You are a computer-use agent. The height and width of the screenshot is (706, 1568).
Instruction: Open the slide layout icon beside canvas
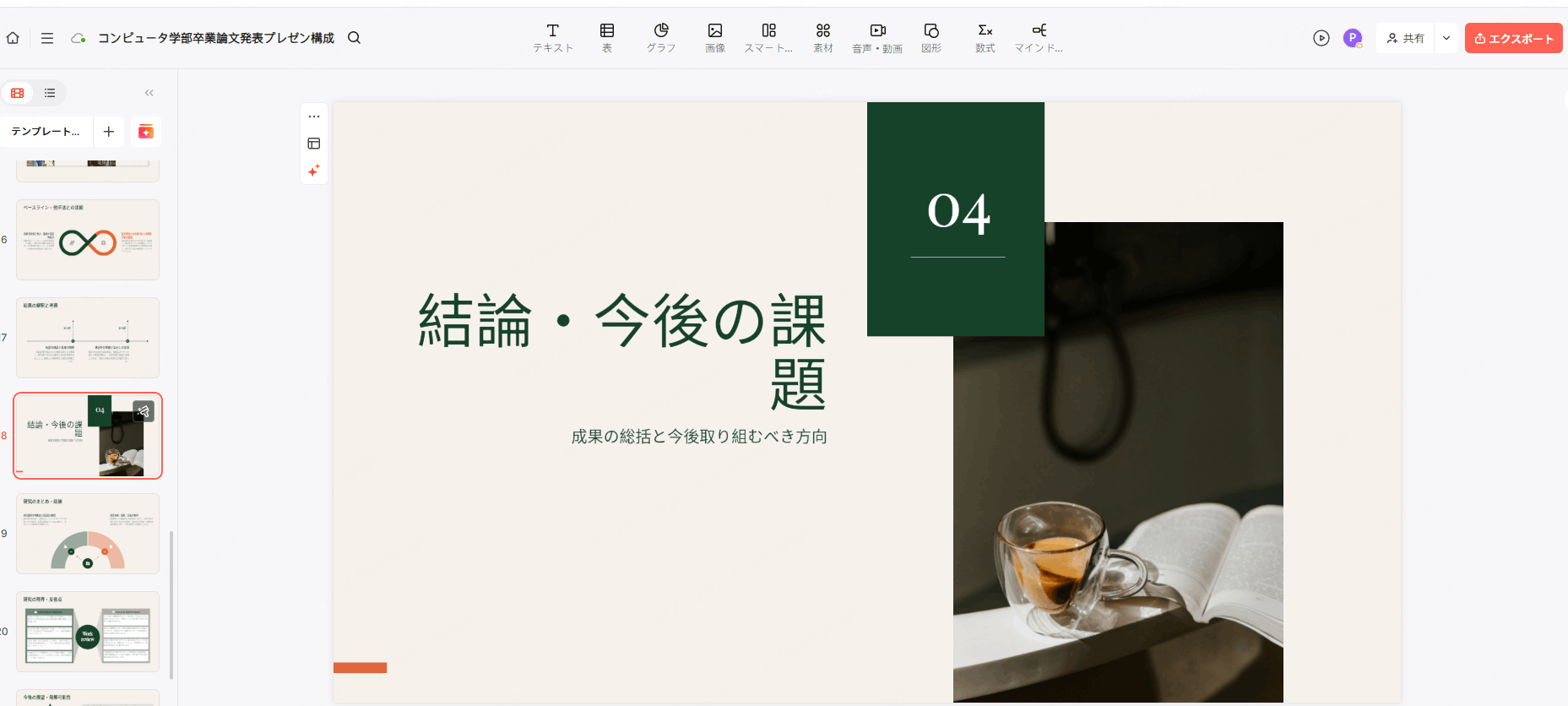tap(314, 144)
